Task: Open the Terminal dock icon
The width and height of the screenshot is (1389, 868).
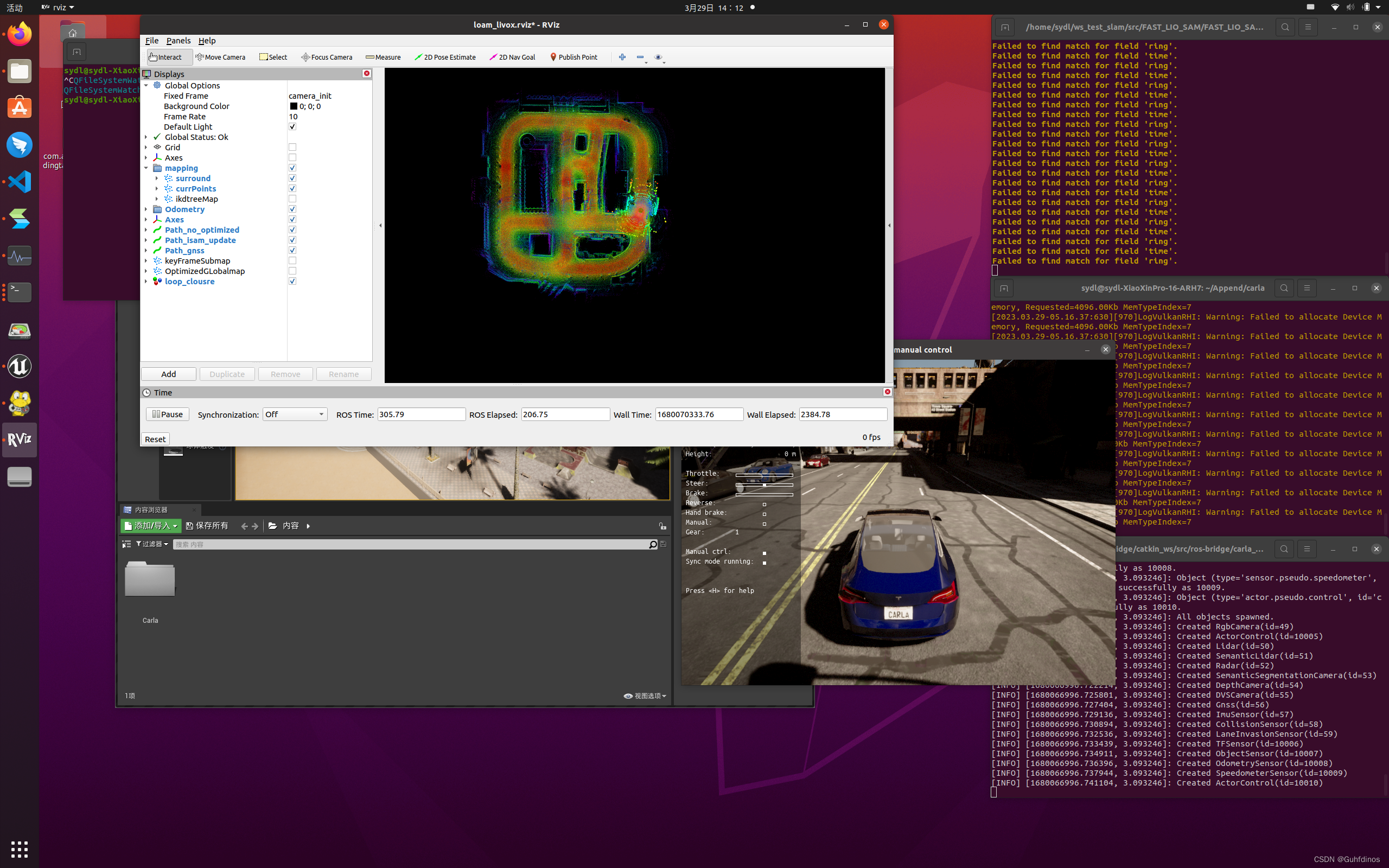Action: (20, 292)
